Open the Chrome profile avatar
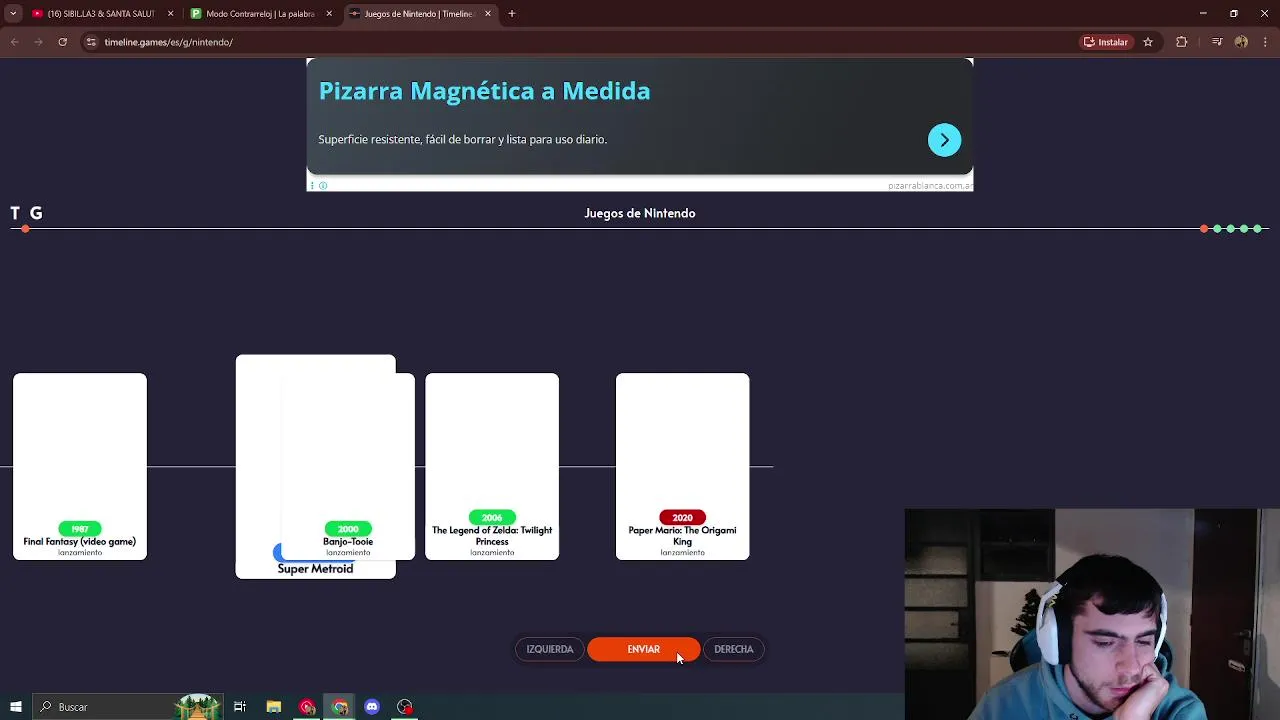Screen dimensions: 1280x720 pyautogui.click(x=1241, y=42)
